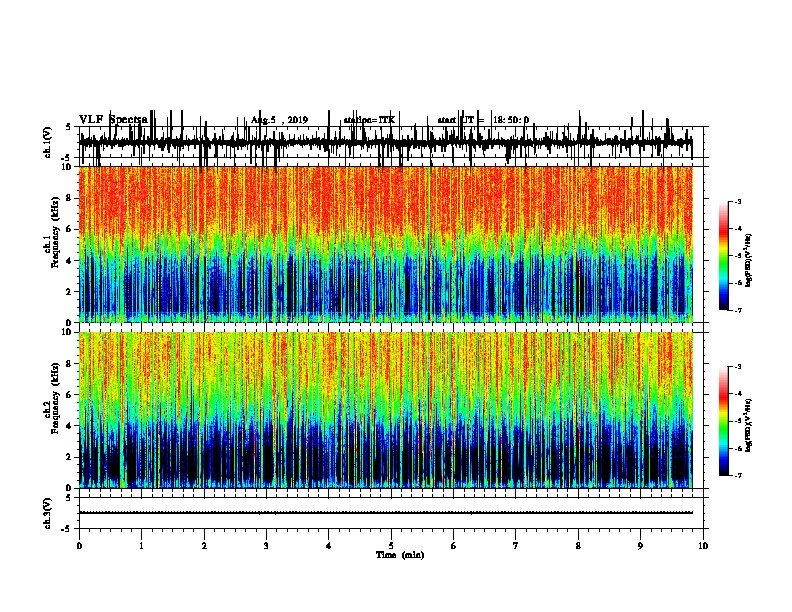
Task: Select the "ch.2 Frequency (kHz)" axis label
Action: coord(52,398)
